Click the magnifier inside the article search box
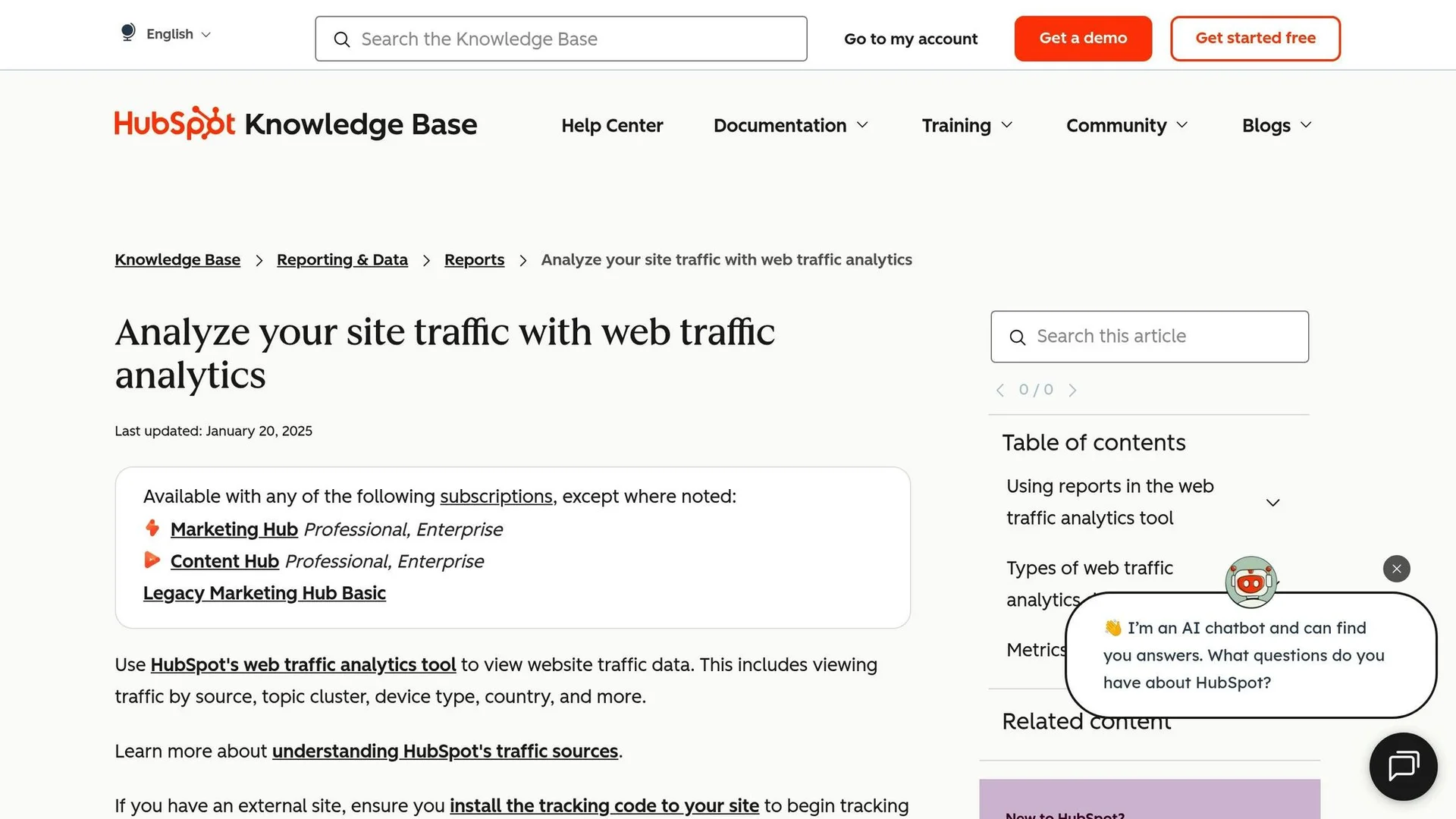 (x=1017, y=337)
